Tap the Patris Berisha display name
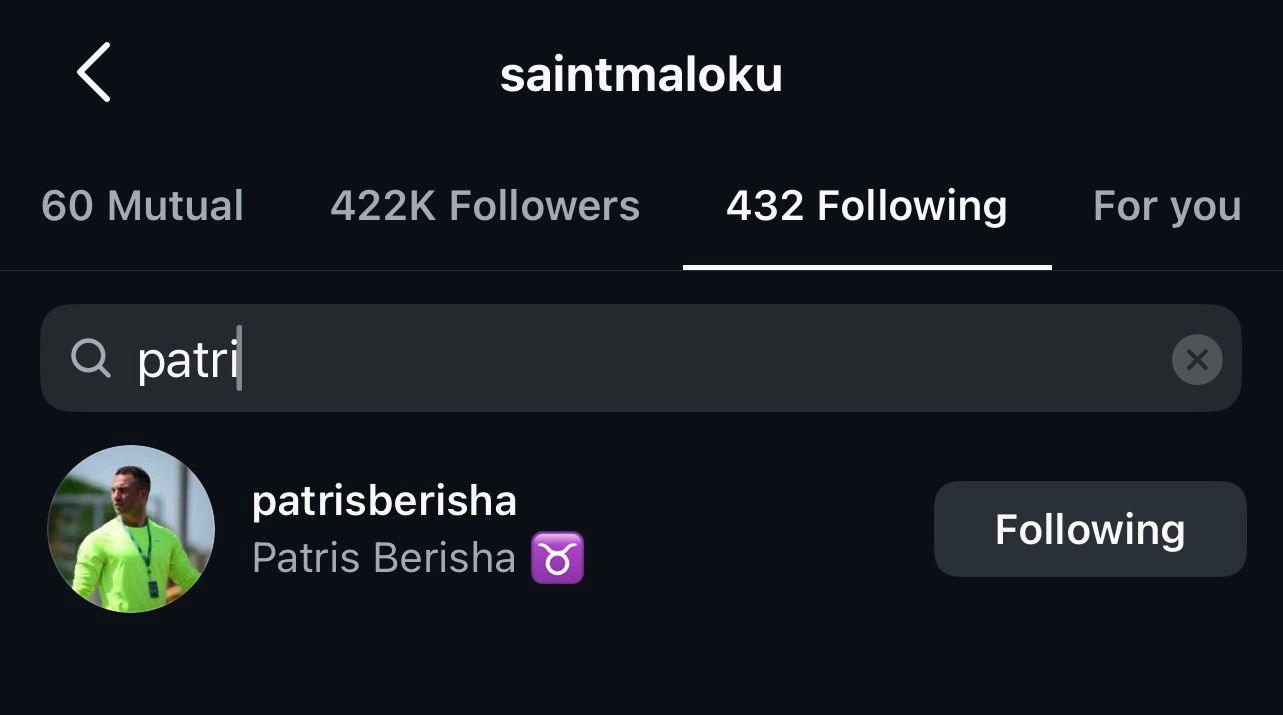Viewport: 1283px width, 715px height. click(384, 558)
